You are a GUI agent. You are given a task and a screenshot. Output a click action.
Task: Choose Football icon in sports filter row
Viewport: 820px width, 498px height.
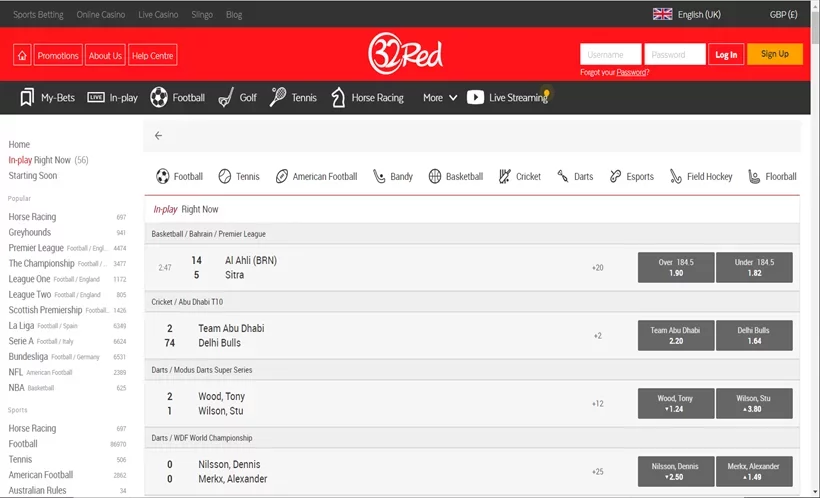[163, 176]
